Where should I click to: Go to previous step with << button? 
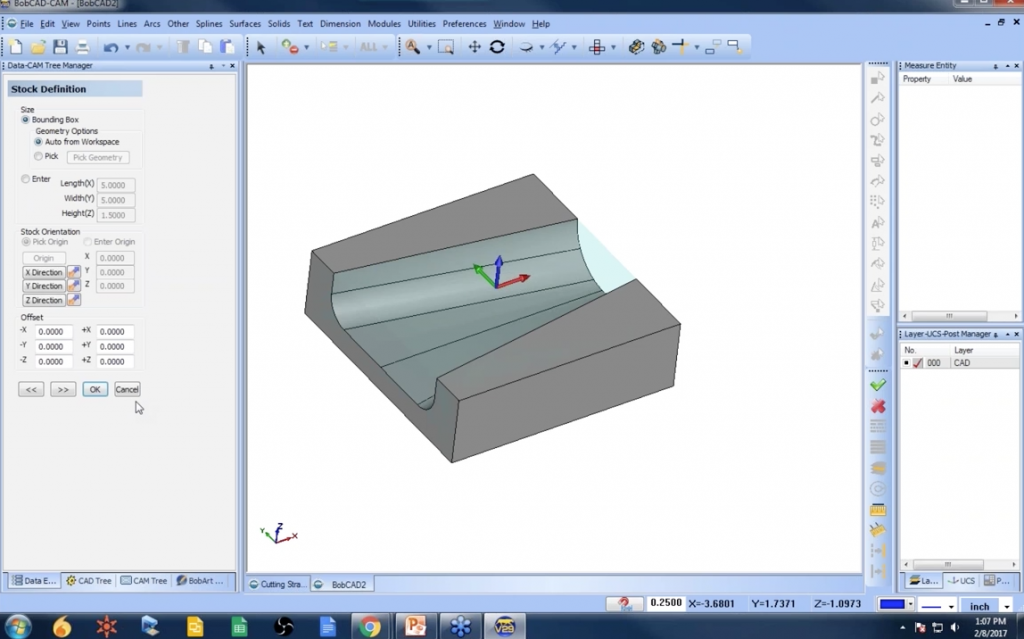(31, 389)
